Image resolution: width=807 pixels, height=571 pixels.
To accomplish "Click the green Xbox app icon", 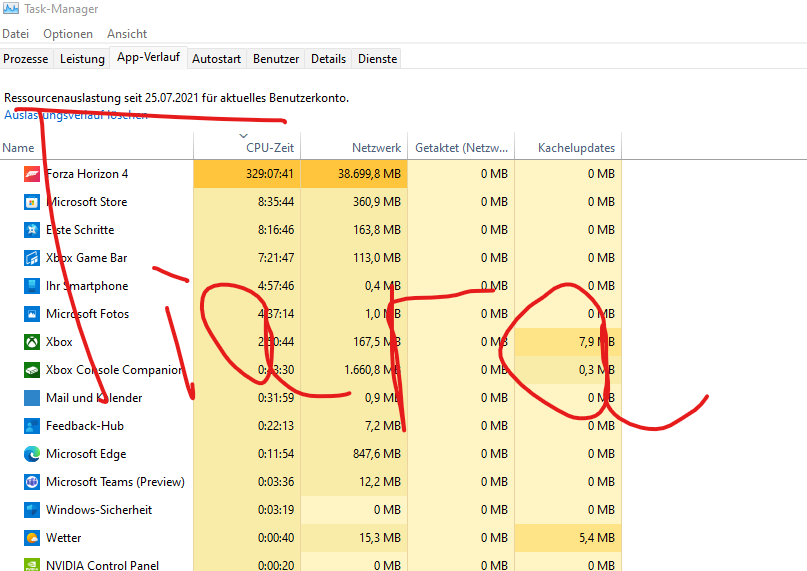I will (x=32, y=342).
